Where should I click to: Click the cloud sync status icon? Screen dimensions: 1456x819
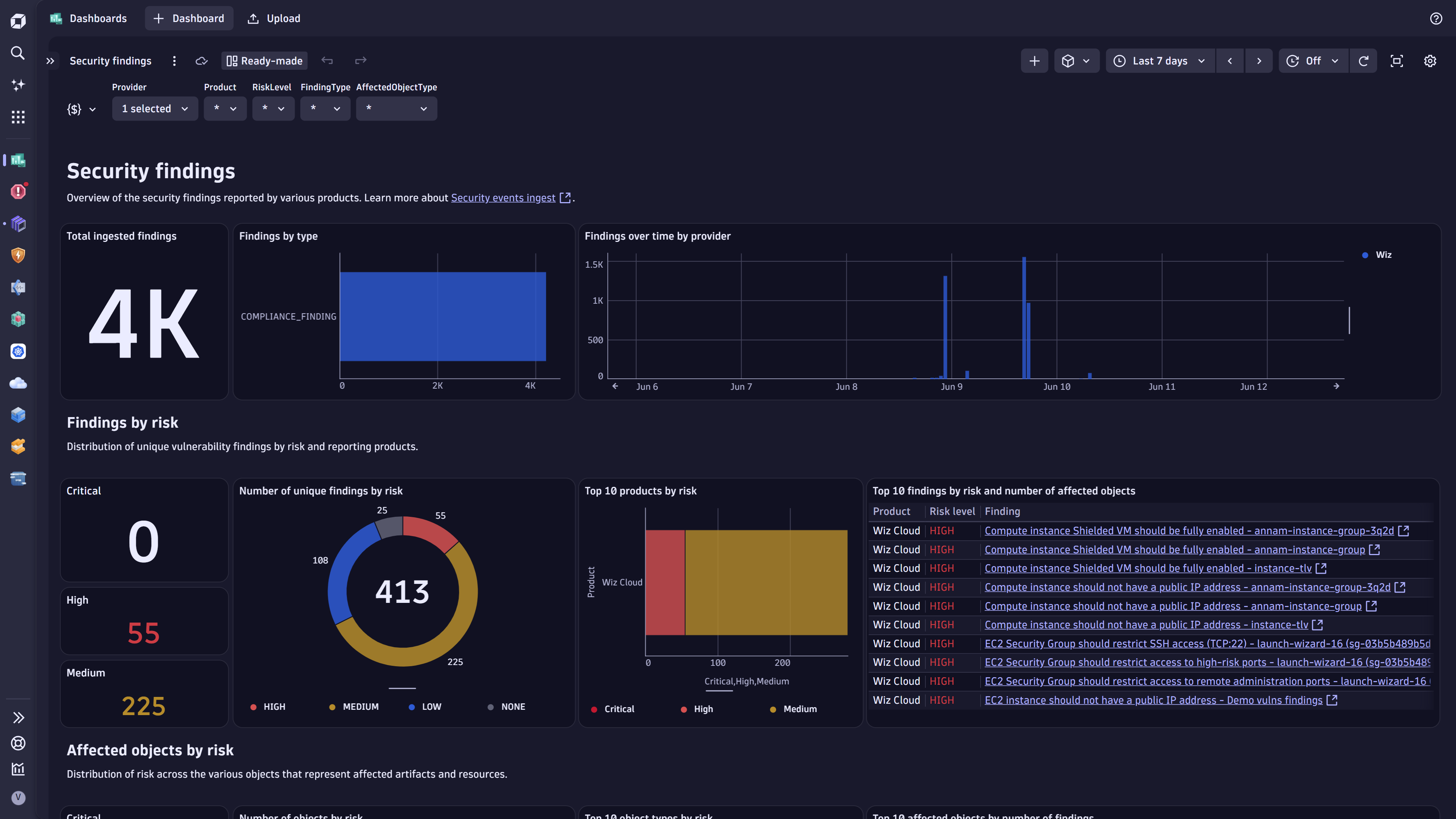(x=202, y=61)
